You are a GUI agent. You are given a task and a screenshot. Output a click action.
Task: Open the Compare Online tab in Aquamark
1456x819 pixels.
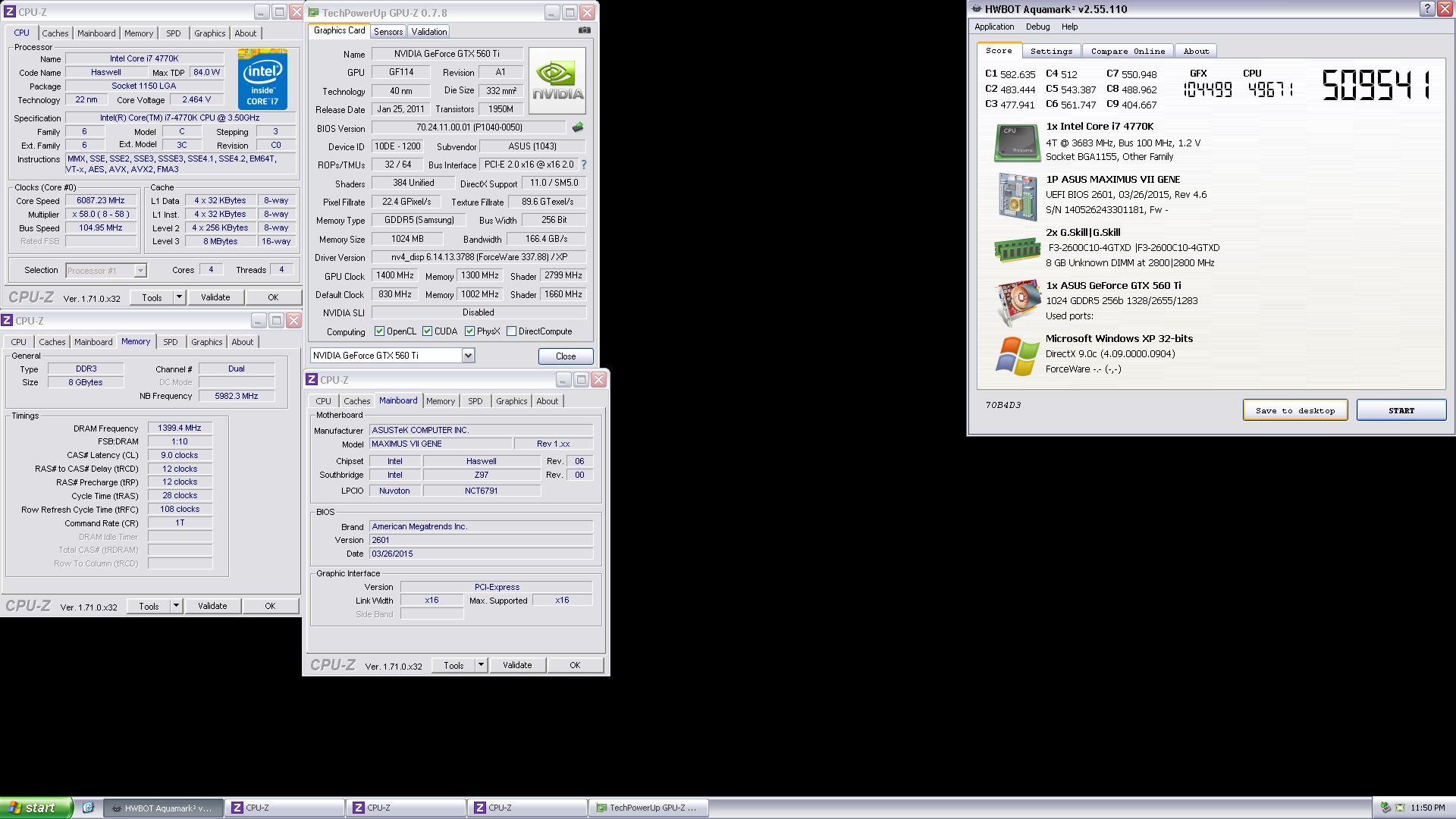point(1128,52)
